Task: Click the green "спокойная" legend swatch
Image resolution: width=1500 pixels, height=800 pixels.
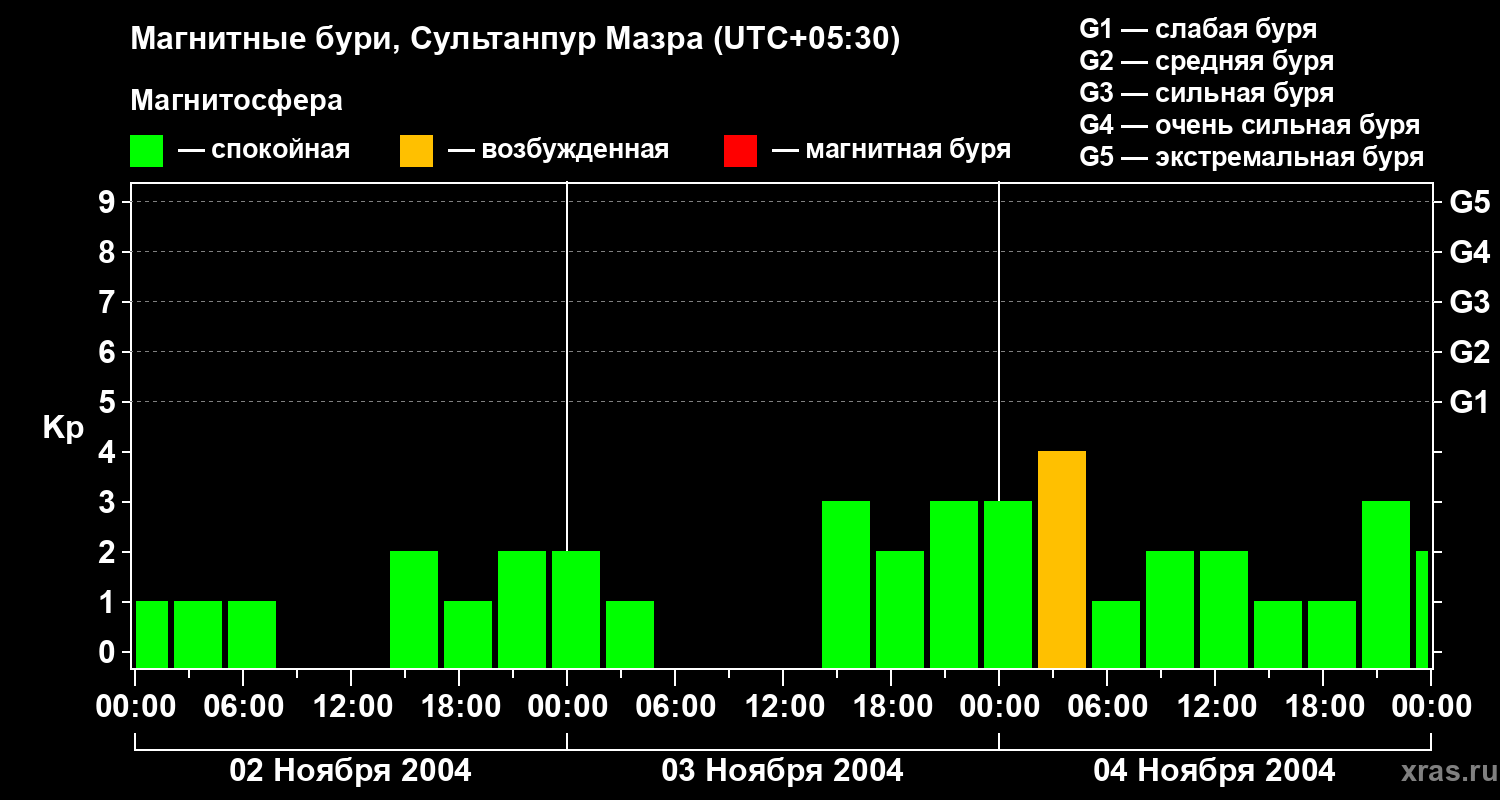Action: [x=146, y=151]
